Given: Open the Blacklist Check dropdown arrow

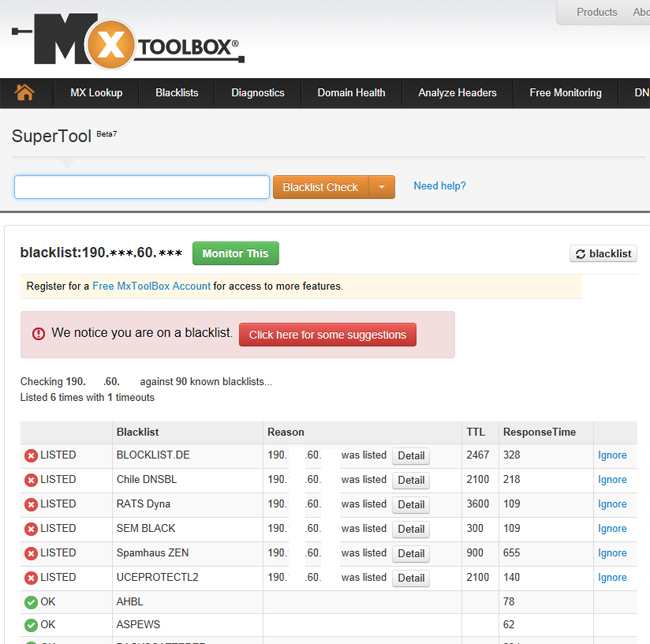Looking at the screenshot, I should [x=381, y=187].
